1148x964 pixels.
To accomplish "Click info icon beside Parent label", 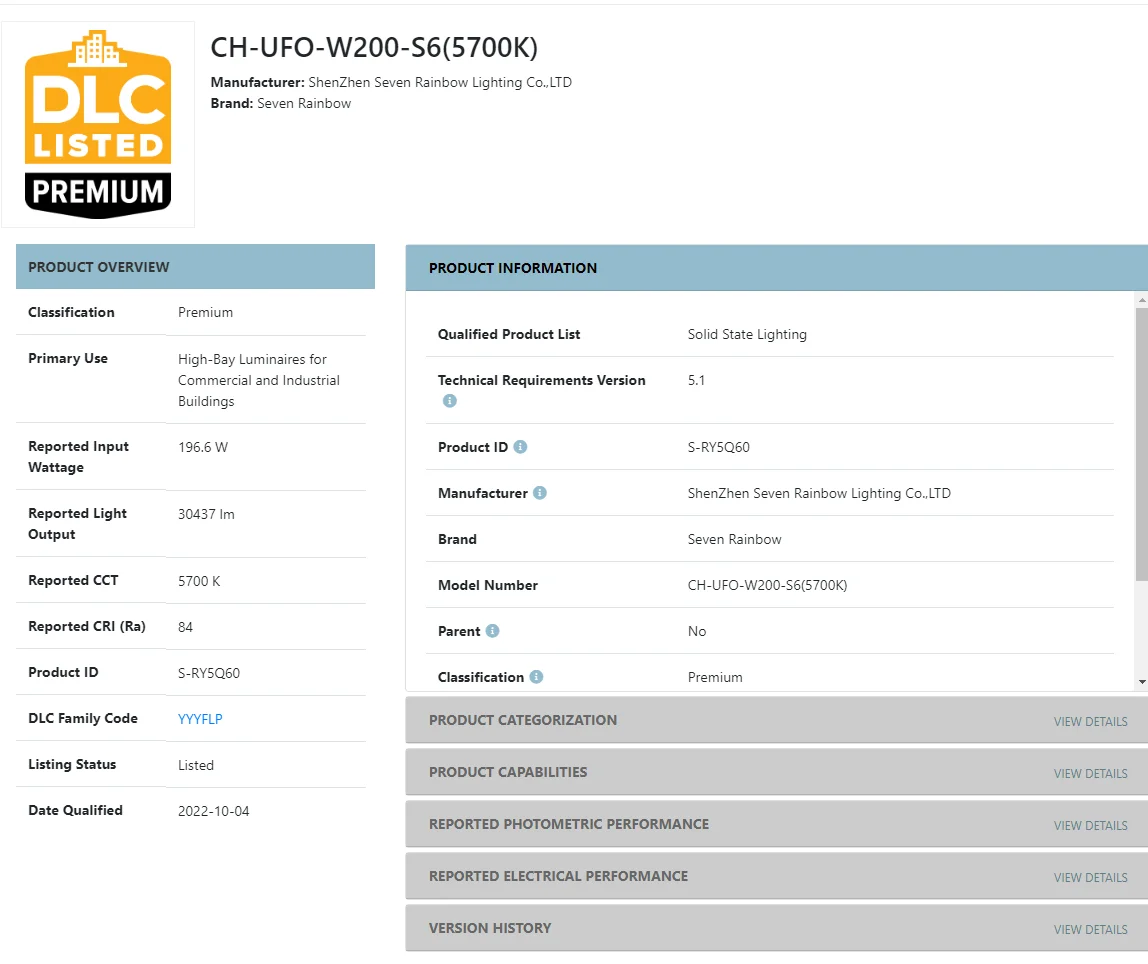I will pos(492,631).
